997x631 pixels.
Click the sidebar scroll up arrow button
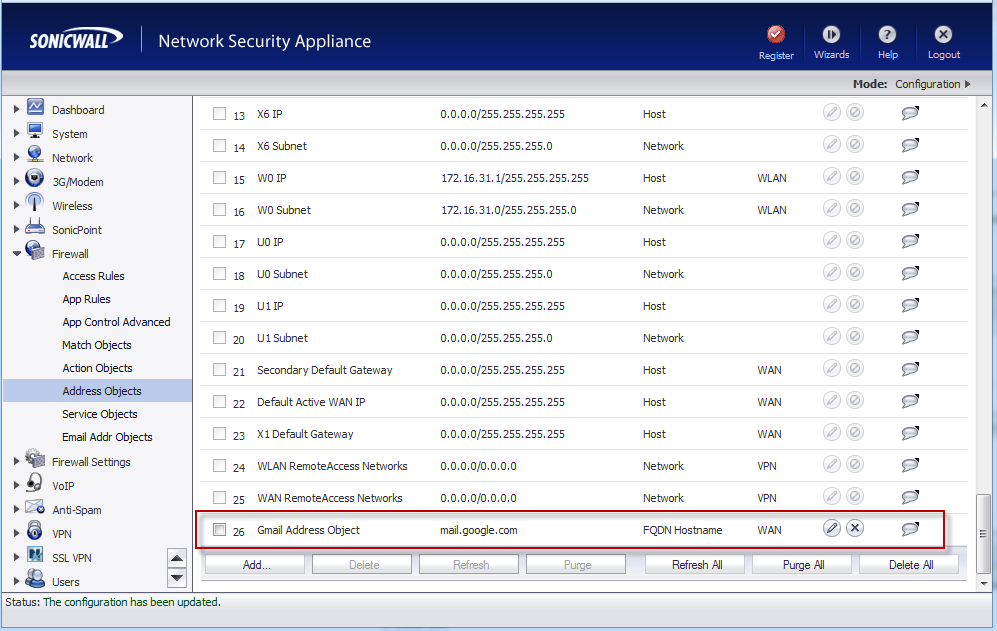[x=177, y=558]
